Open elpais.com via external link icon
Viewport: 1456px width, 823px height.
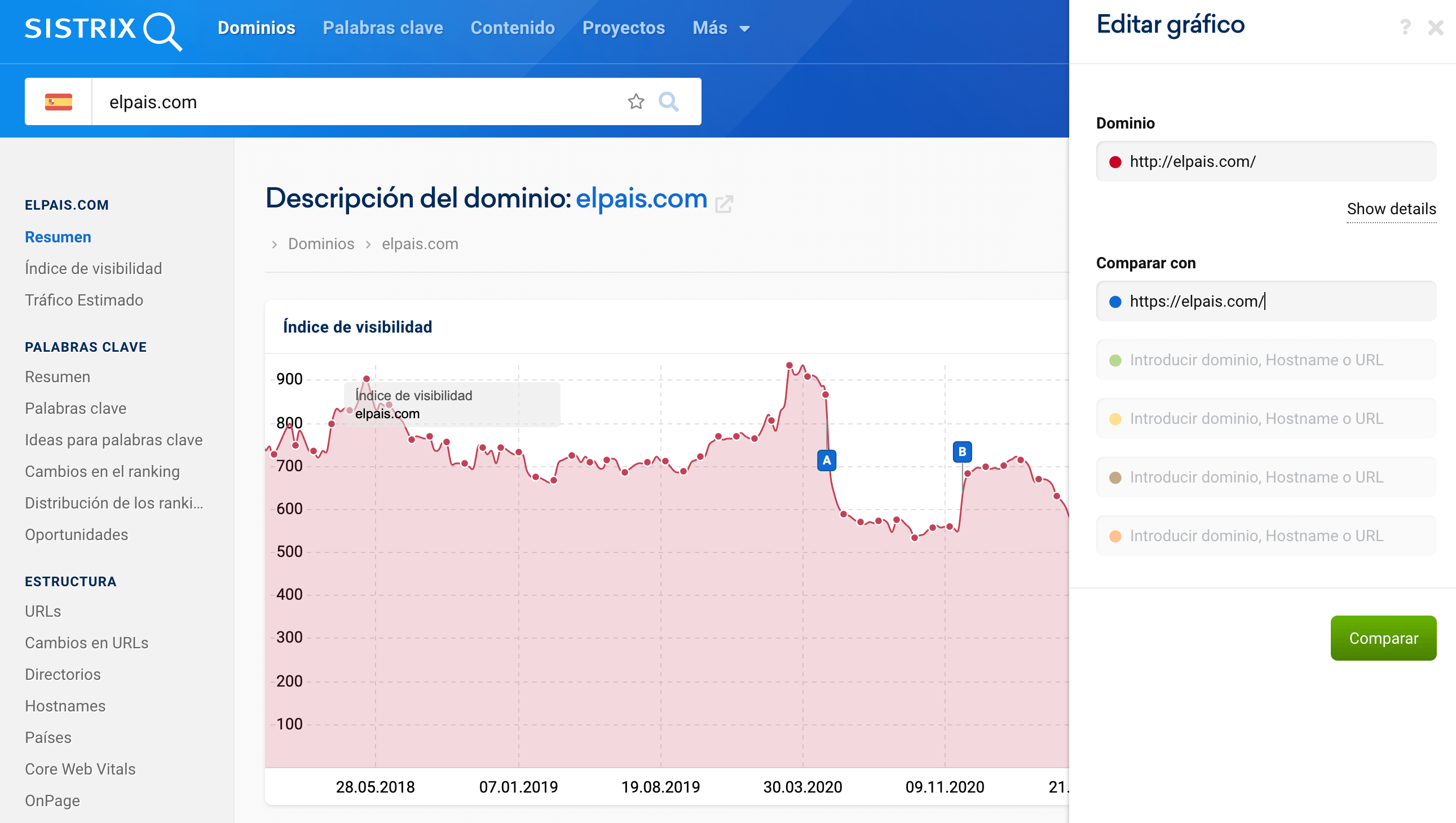click(723, 203)
